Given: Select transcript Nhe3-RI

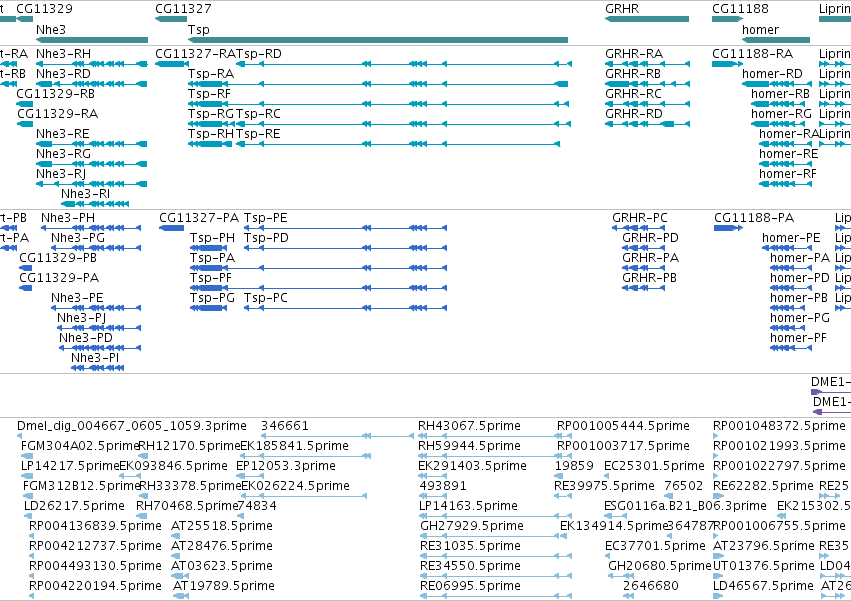Looking at the screenshot, I should pyautogui.click(x=95, y=204).
